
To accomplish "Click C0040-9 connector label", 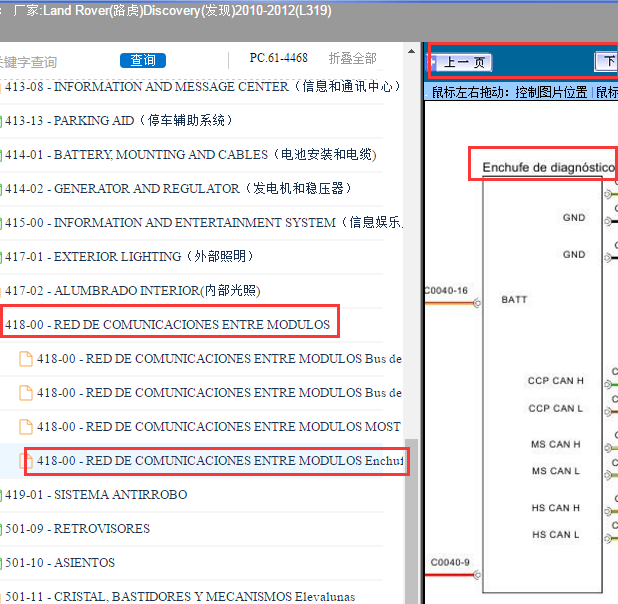I will tap(450, 562).
